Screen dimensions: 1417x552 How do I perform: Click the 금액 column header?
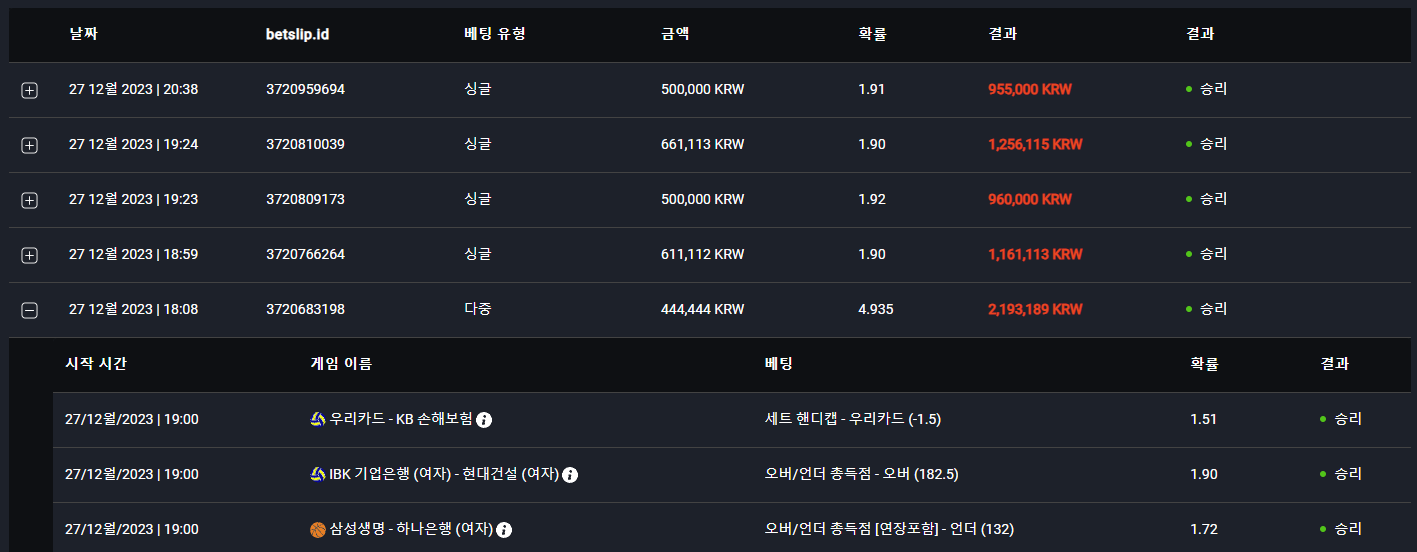675,33
